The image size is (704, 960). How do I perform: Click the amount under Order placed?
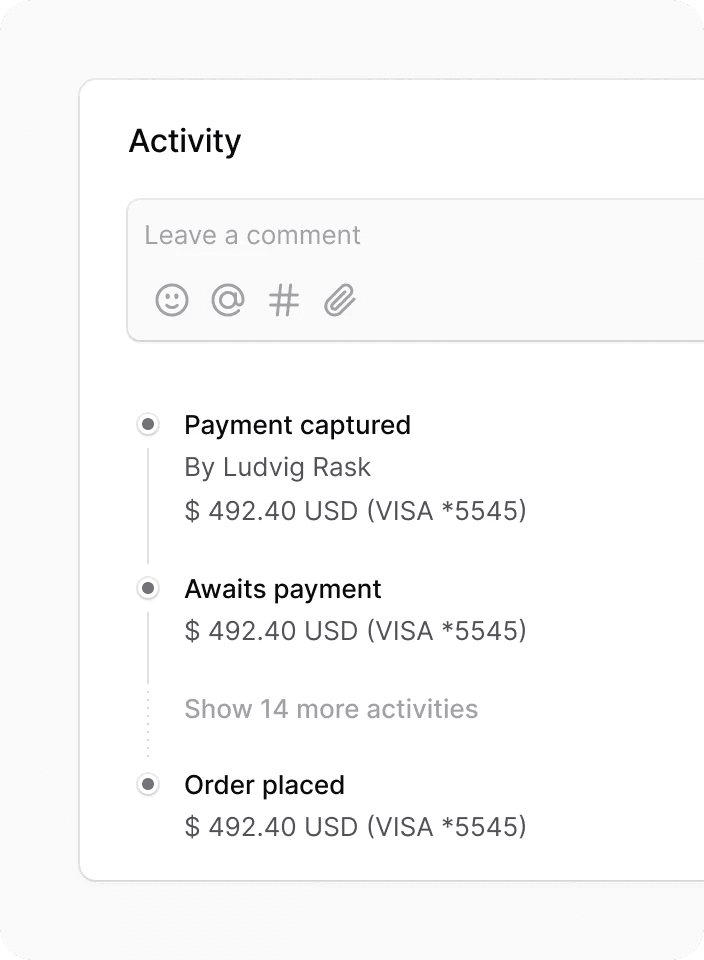tap(355, 827)
